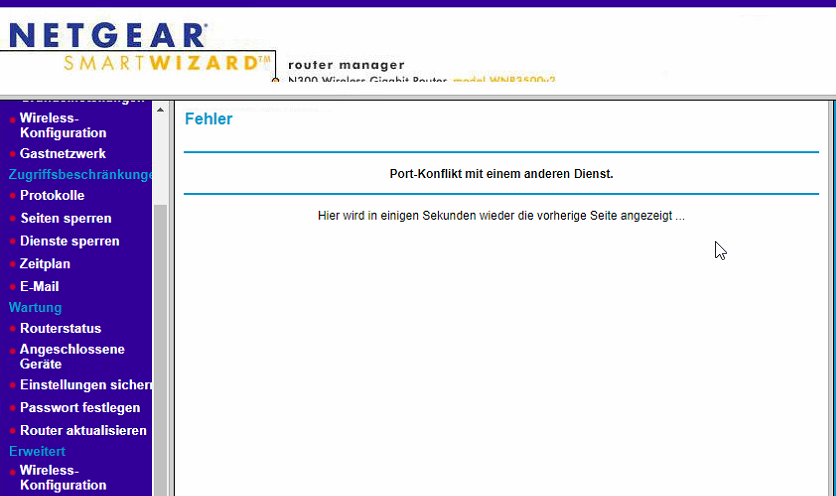This screenshot has height=496, width=836.
Task: Click the sidebar scrollbar thumb
Action: 160,350
